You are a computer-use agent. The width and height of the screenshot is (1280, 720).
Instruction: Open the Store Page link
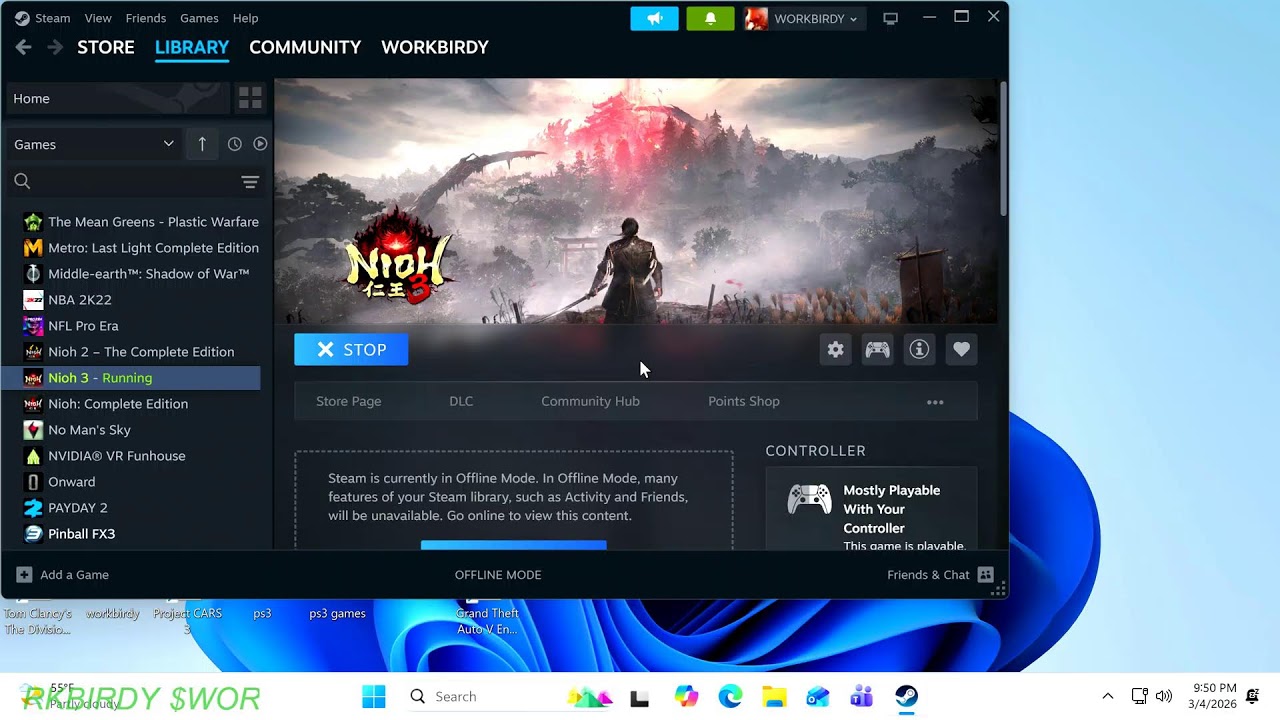tap(348, 401)
